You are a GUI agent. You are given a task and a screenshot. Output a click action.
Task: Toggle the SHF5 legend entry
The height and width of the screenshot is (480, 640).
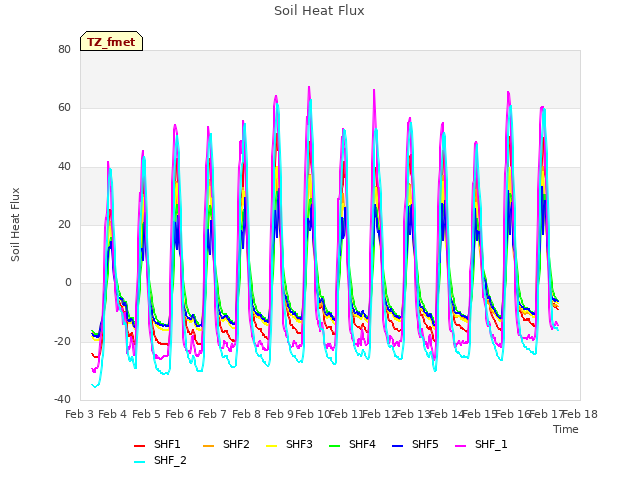coord(415,444)
